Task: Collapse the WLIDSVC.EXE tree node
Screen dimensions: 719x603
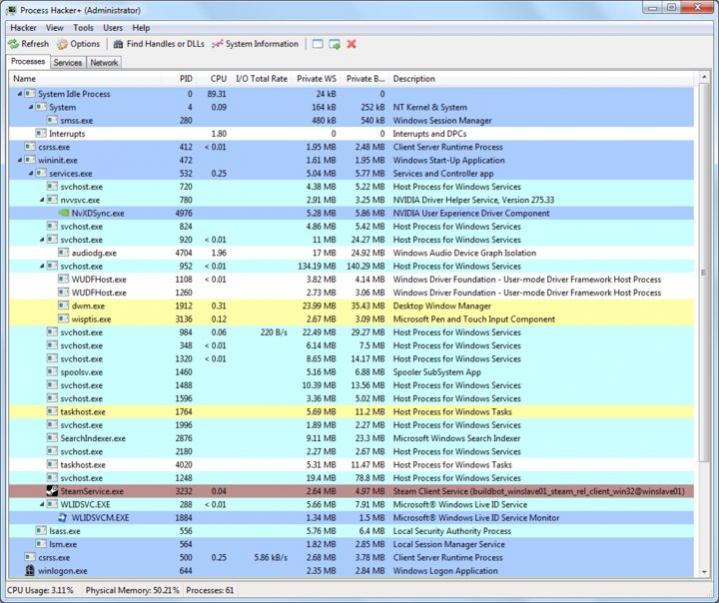Action: tap(41, 505)
